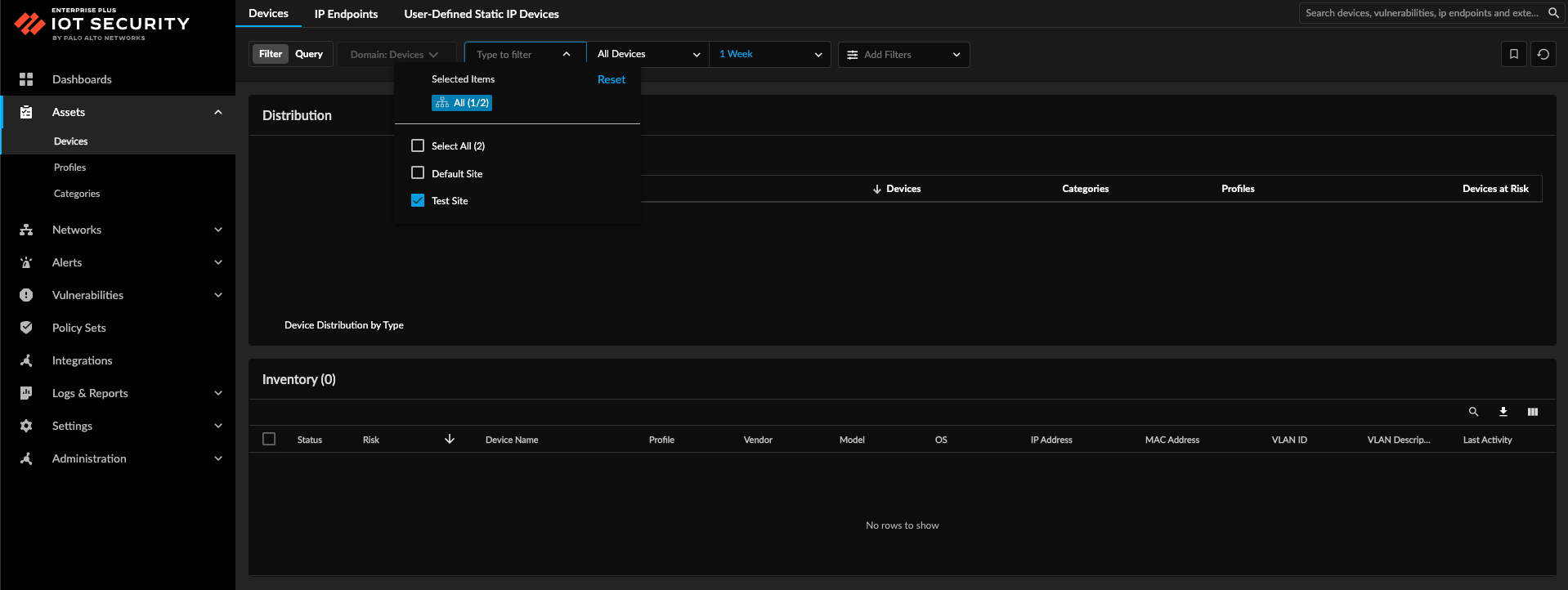This screenshot has height=590, width=1568.
Task: Click the Policy Sets shield icon
Action: pos(26,328)
